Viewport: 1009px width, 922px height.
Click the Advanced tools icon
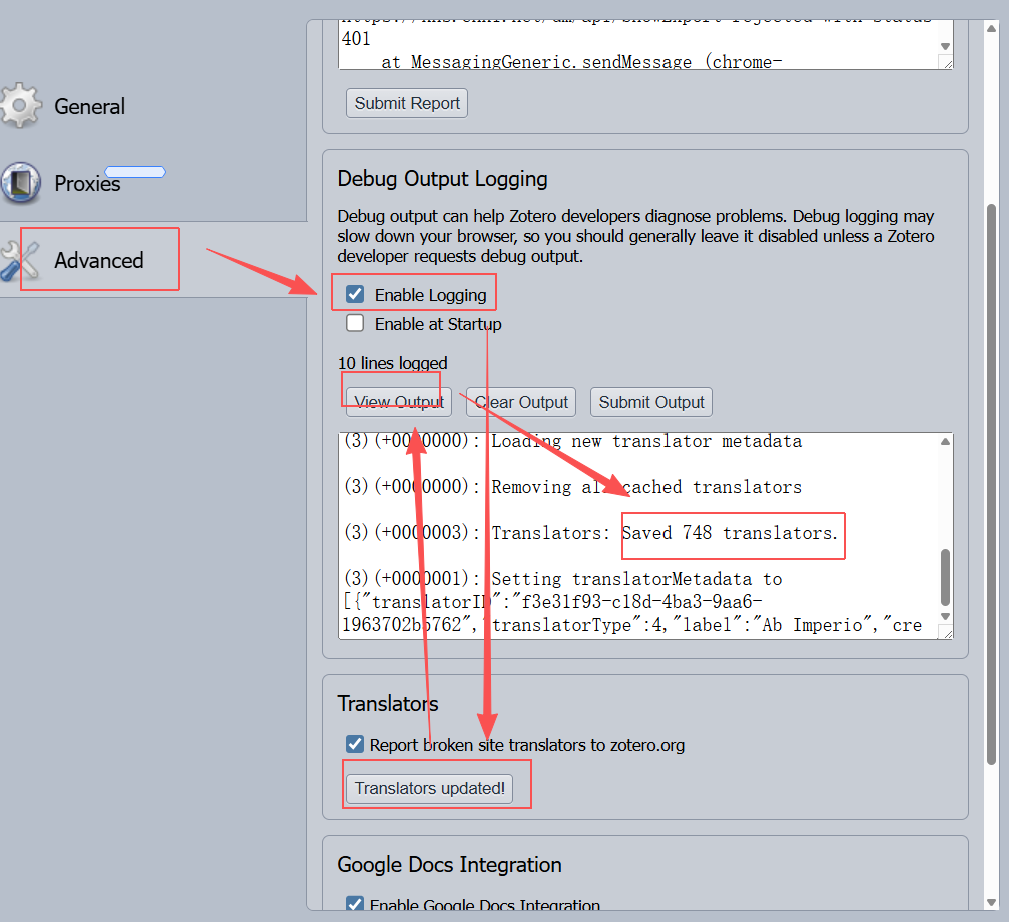pyautogui.click(x=19, y=261)
